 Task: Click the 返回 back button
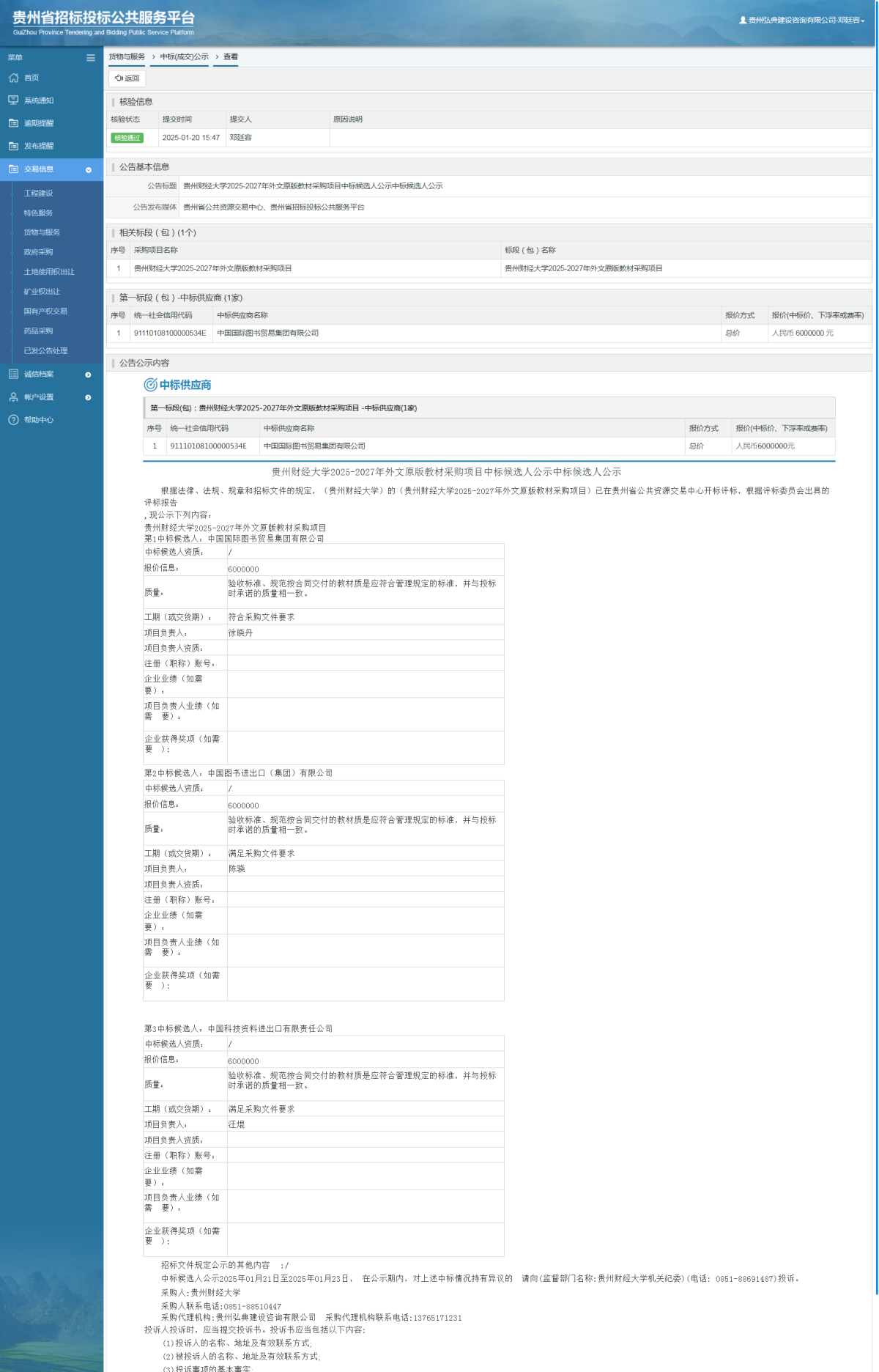tap(127, 78)
